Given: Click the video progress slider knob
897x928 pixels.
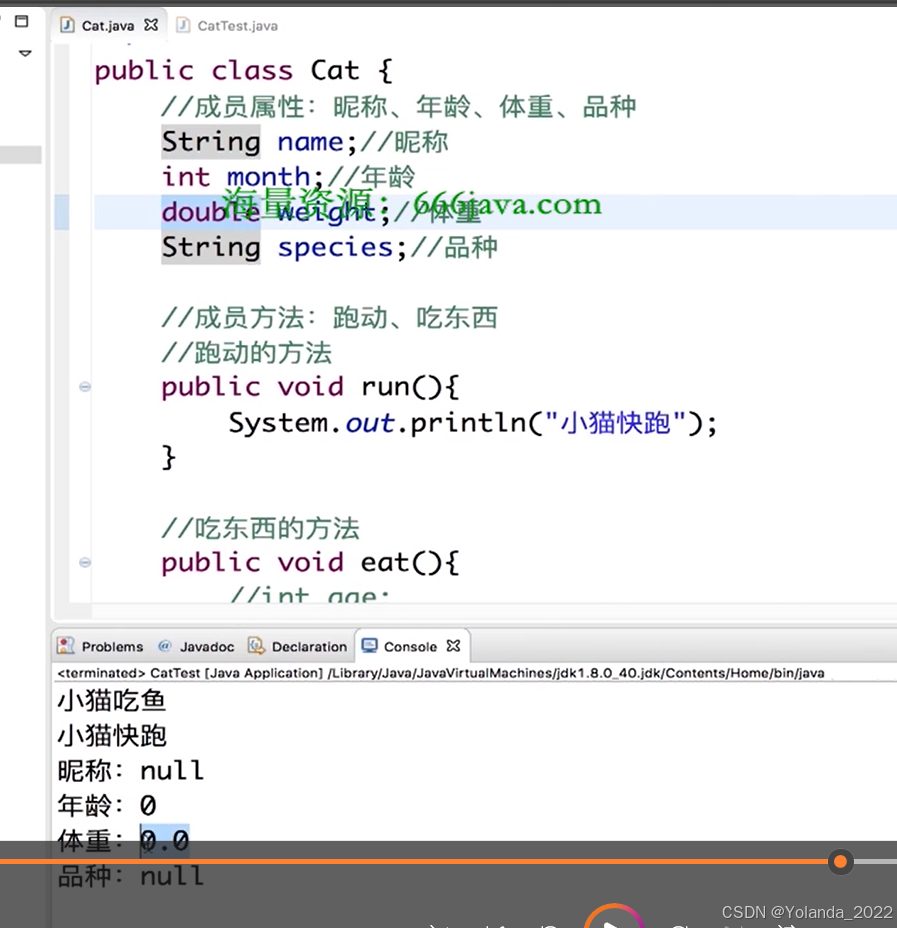Looking at the screenshot, I should pos(840,862).
